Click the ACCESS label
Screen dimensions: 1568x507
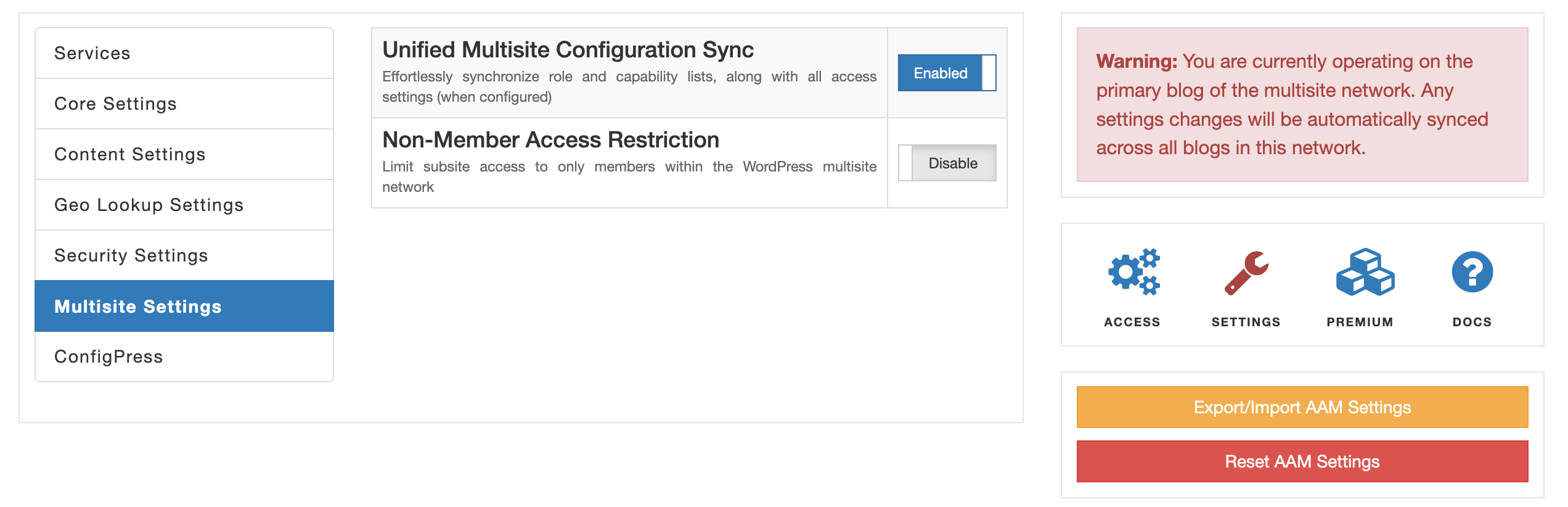[x=1132, y=322]
